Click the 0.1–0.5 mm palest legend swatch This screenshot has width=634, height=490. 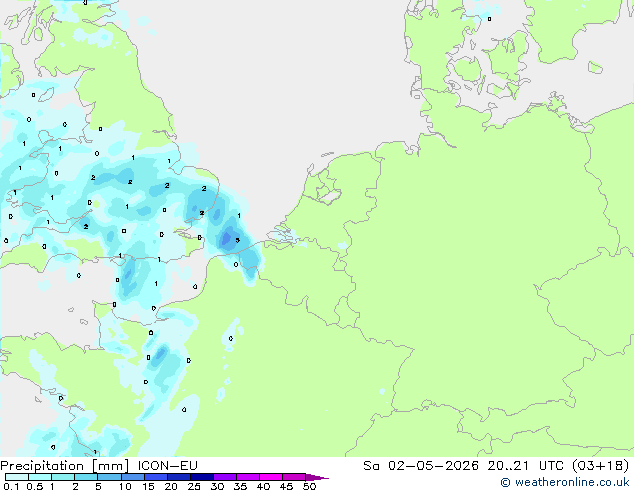pyautogui.click(x=17, y=477)
